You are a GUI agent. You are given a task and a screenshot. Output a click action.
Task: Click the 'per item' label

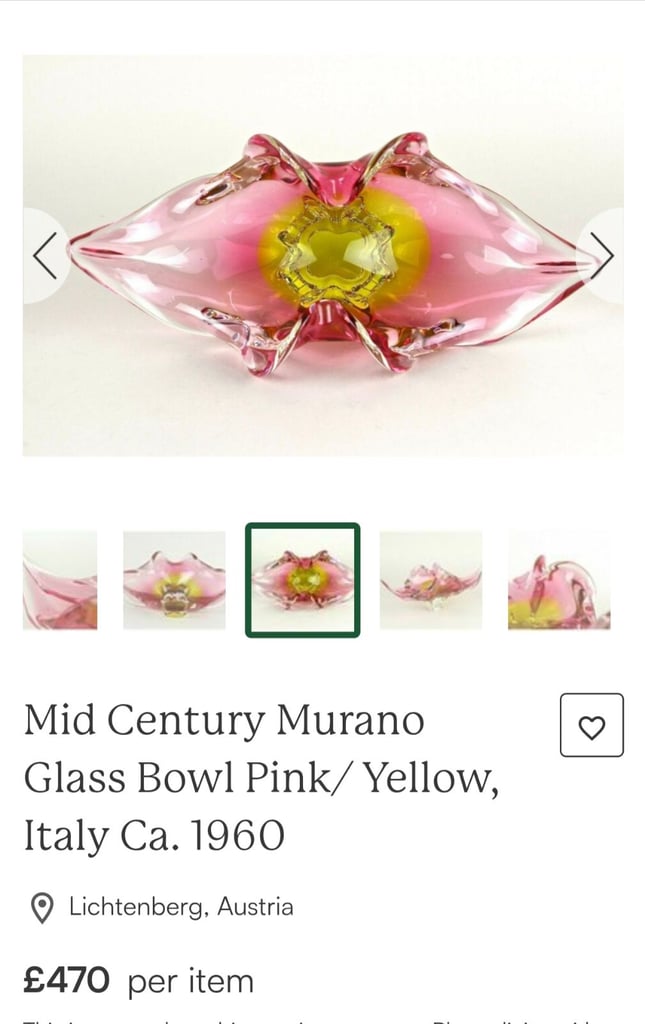191,982
